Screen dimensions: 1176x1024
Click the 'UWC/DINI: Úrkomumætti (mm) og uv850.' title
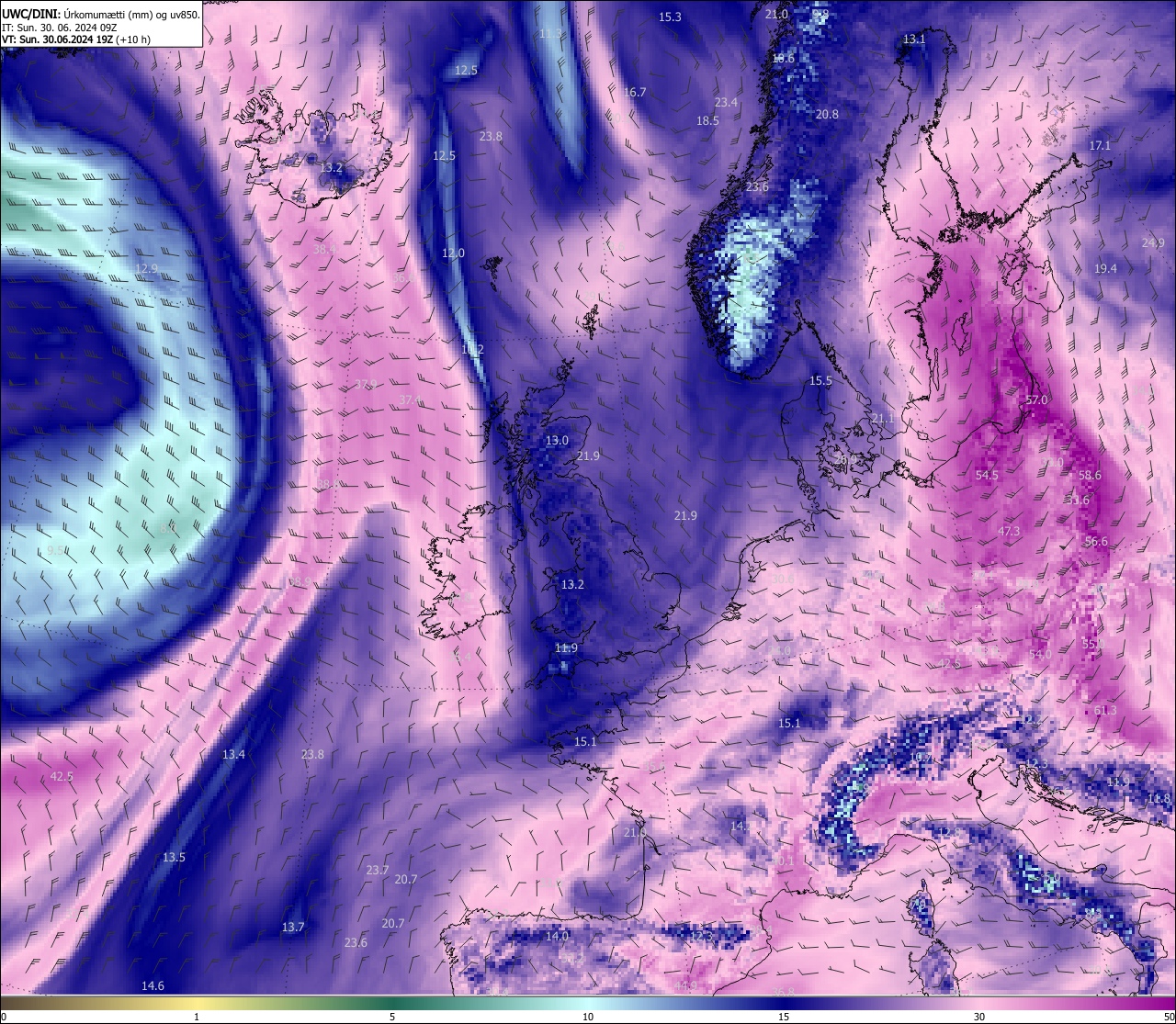[101, 14]
